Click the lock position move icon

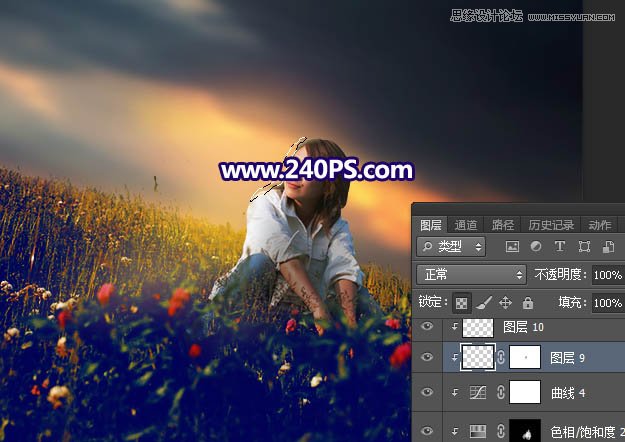[x=506, y=302]
